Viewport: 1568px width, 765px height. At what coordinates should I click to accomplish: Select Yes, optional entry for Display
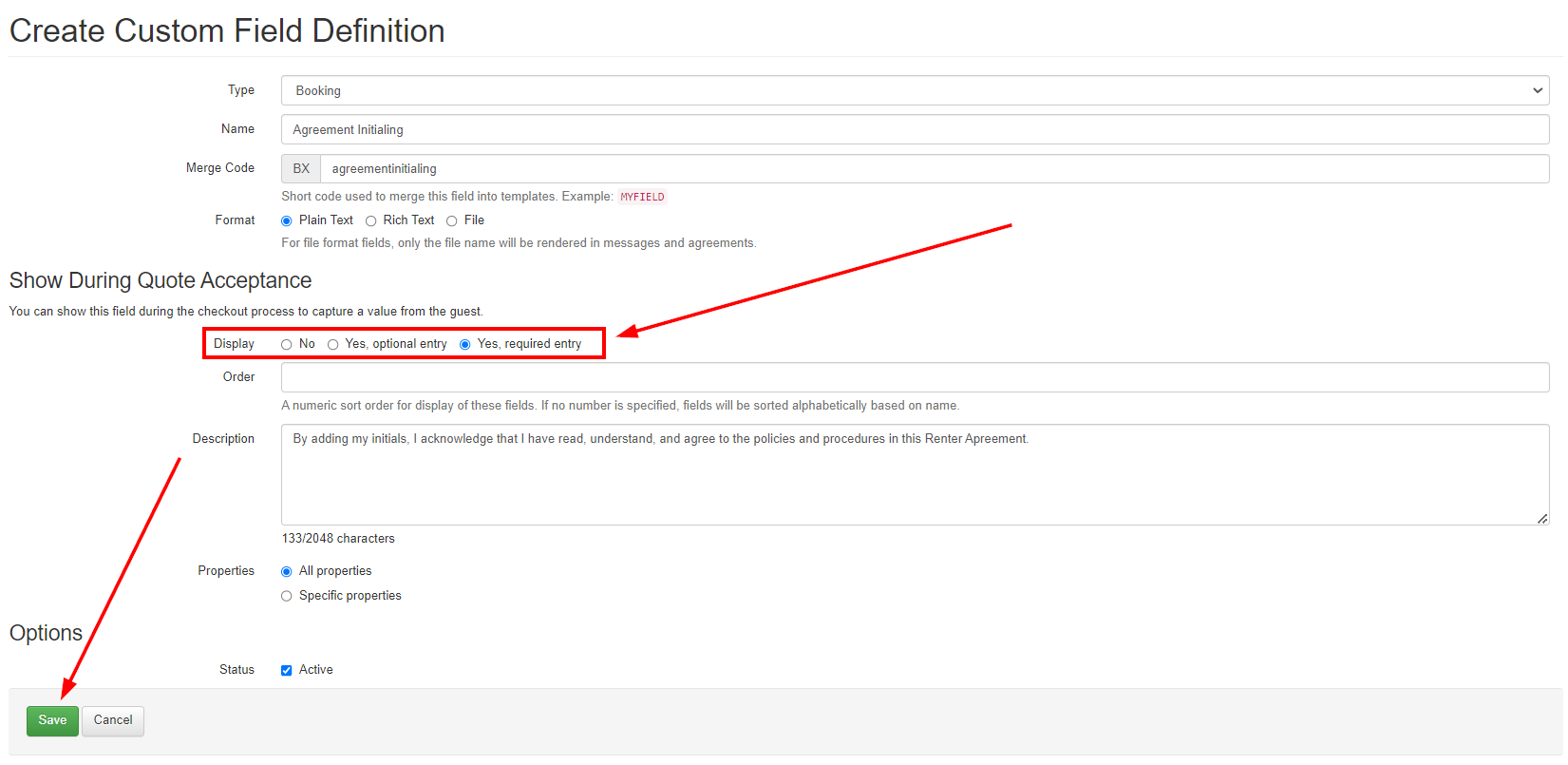pyautogui.click(x=333, y=344)
